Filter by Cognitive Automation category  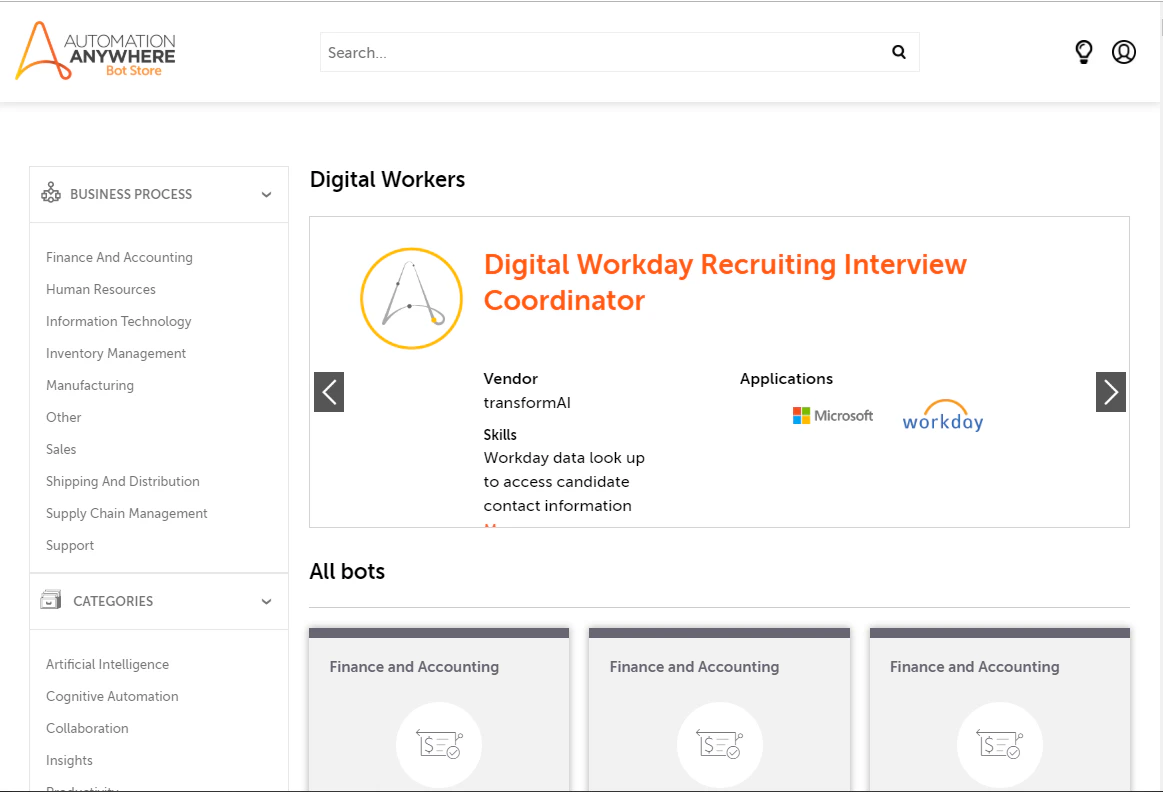tap(112, 696)
